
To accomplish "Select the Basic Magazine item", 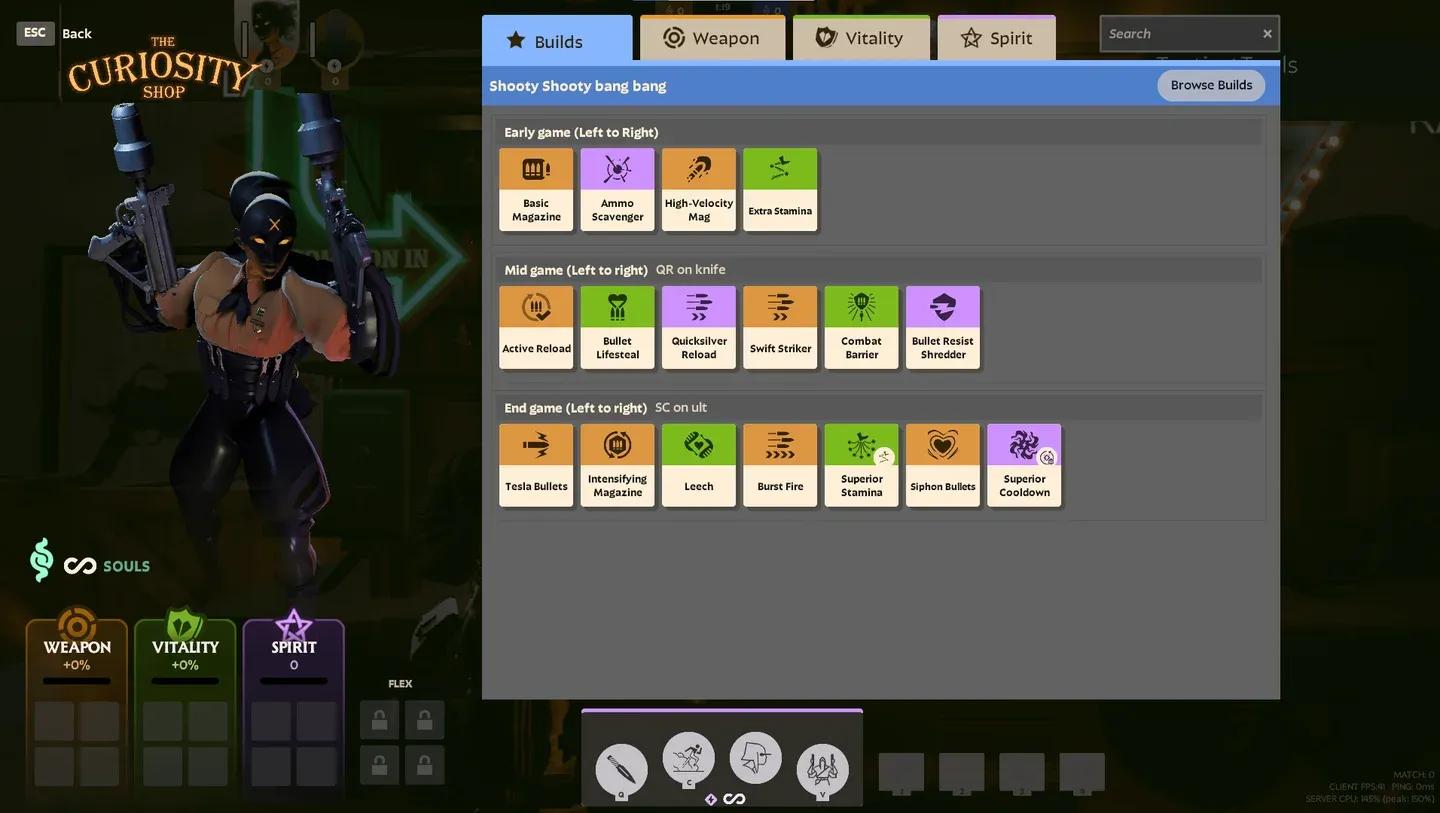I will point(536,190).
